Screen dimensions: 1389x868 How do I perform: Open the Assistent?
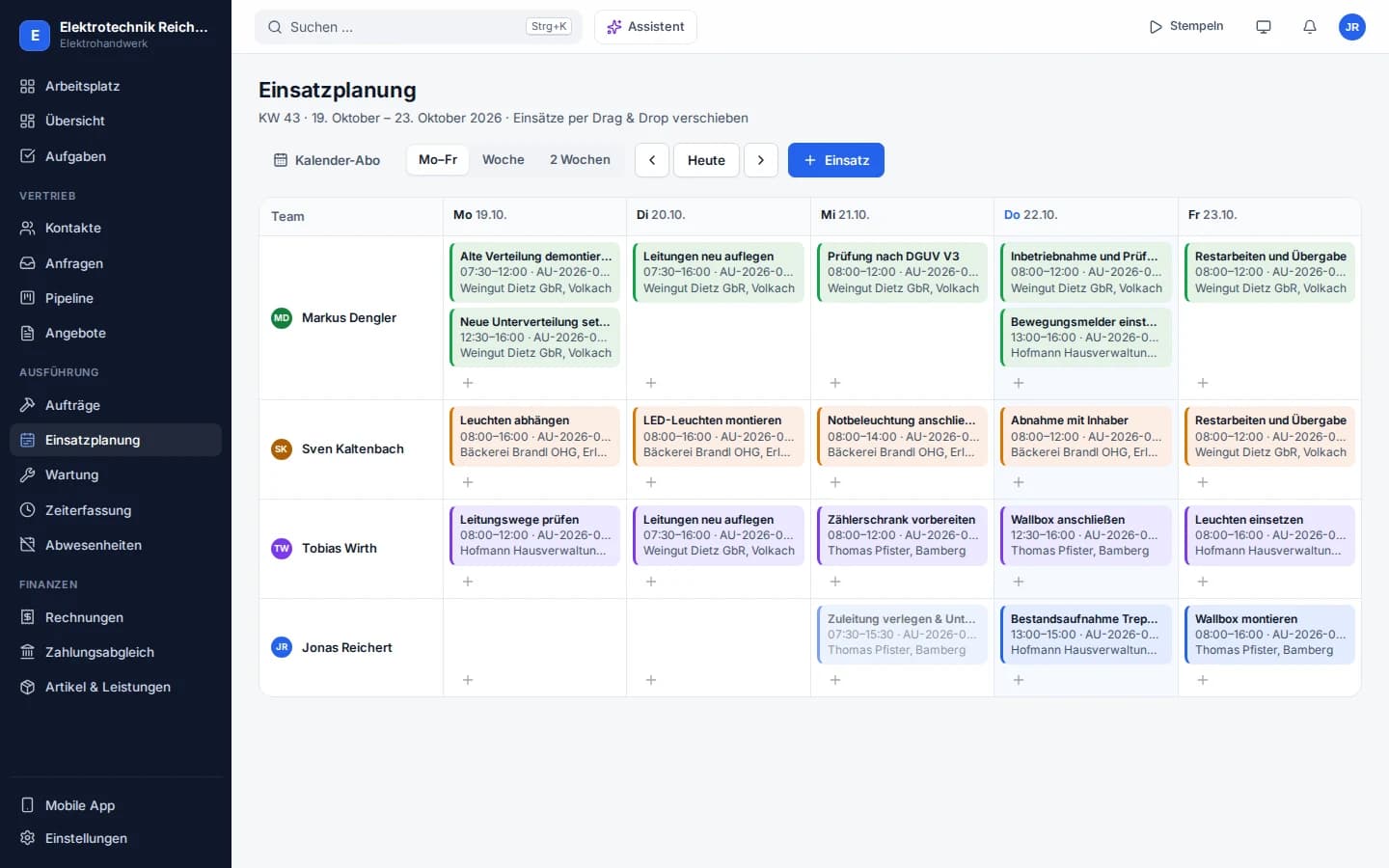[645, 27]
